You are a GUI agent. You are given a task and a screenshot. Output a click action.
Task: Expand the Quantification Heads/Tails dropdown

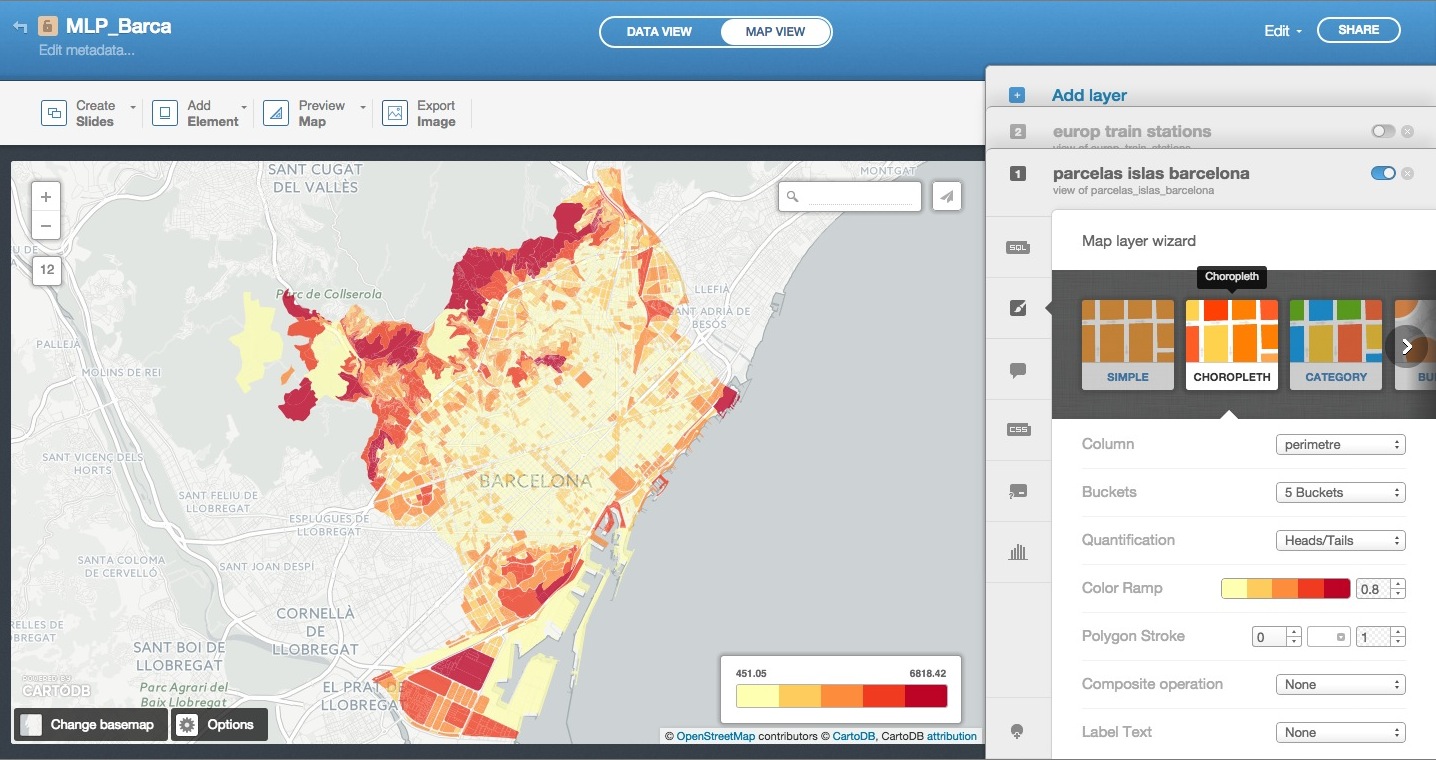1340,540
